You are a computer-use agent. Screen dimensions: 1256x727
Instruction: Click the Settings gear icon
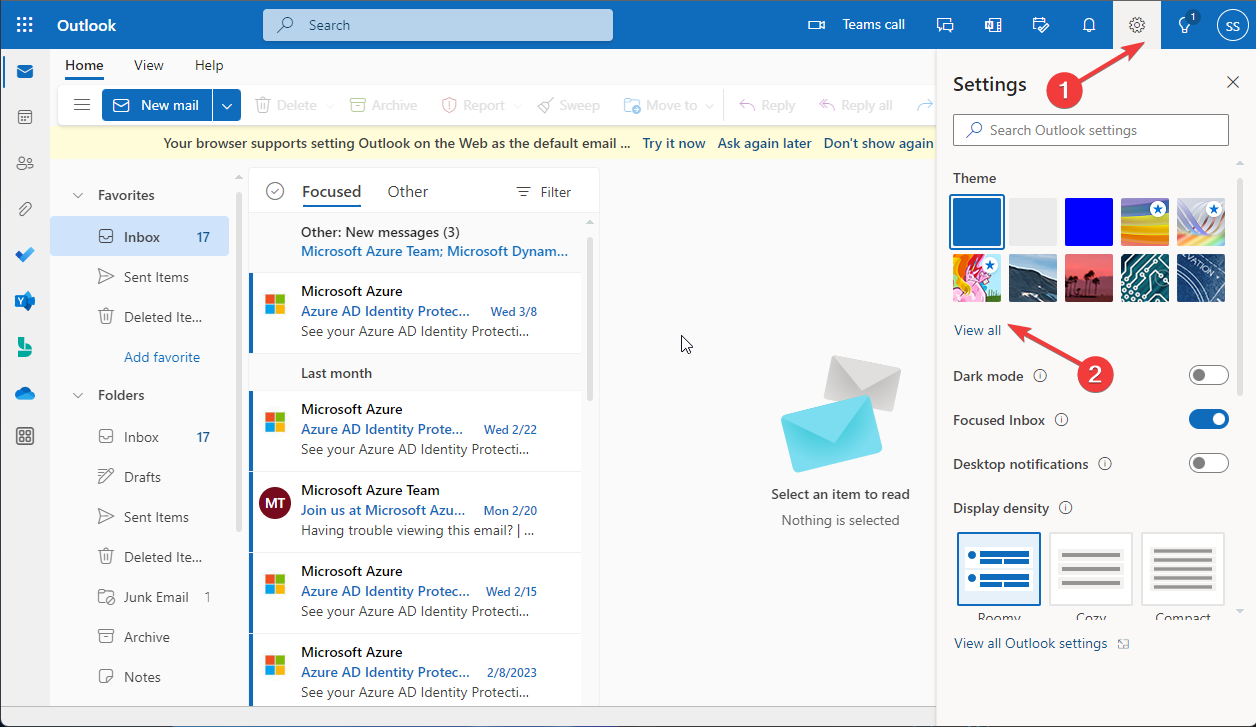[x=1137, y=25]
